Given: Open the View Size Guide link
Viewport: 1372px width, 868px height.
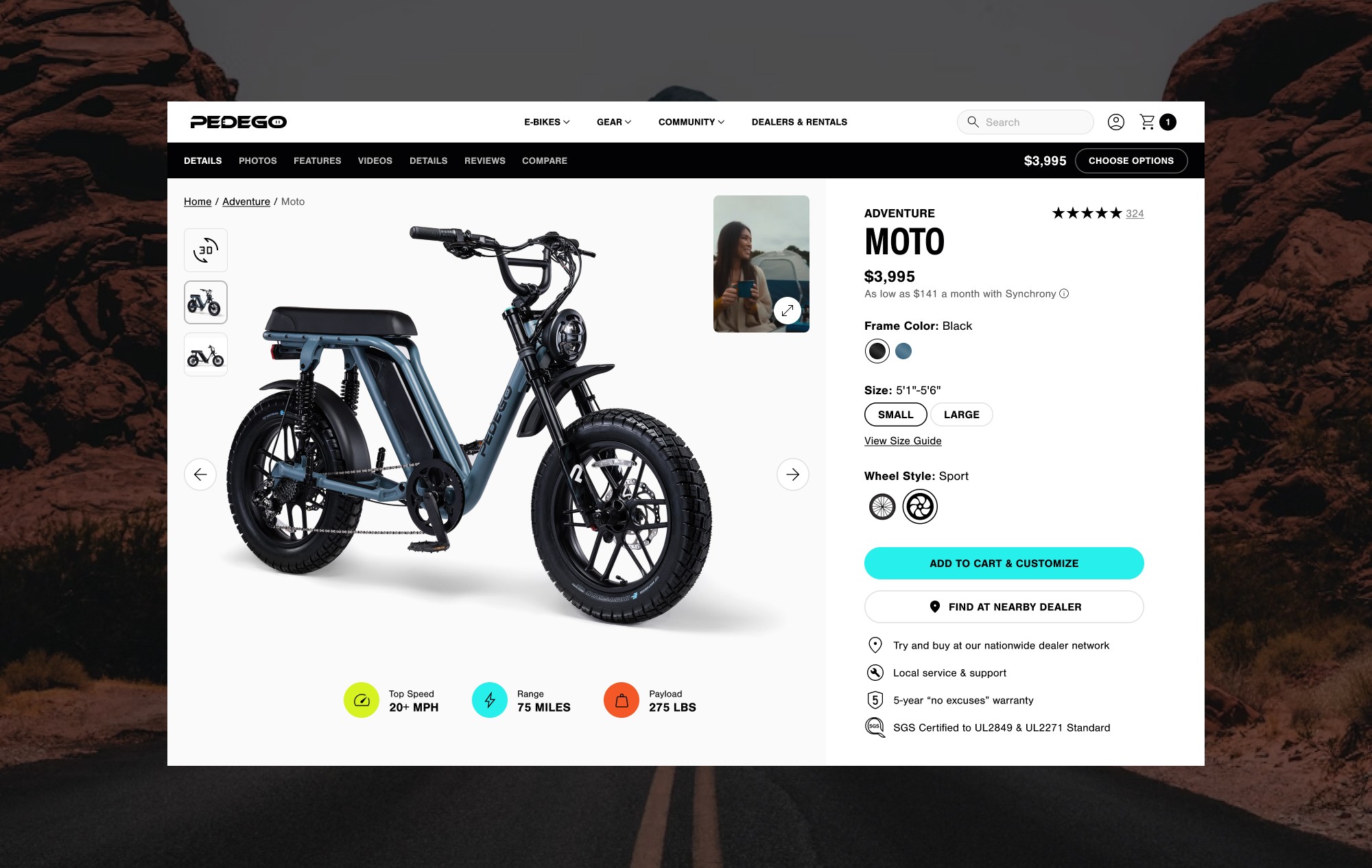Looking at the screenshot, I should click(903, 441).
